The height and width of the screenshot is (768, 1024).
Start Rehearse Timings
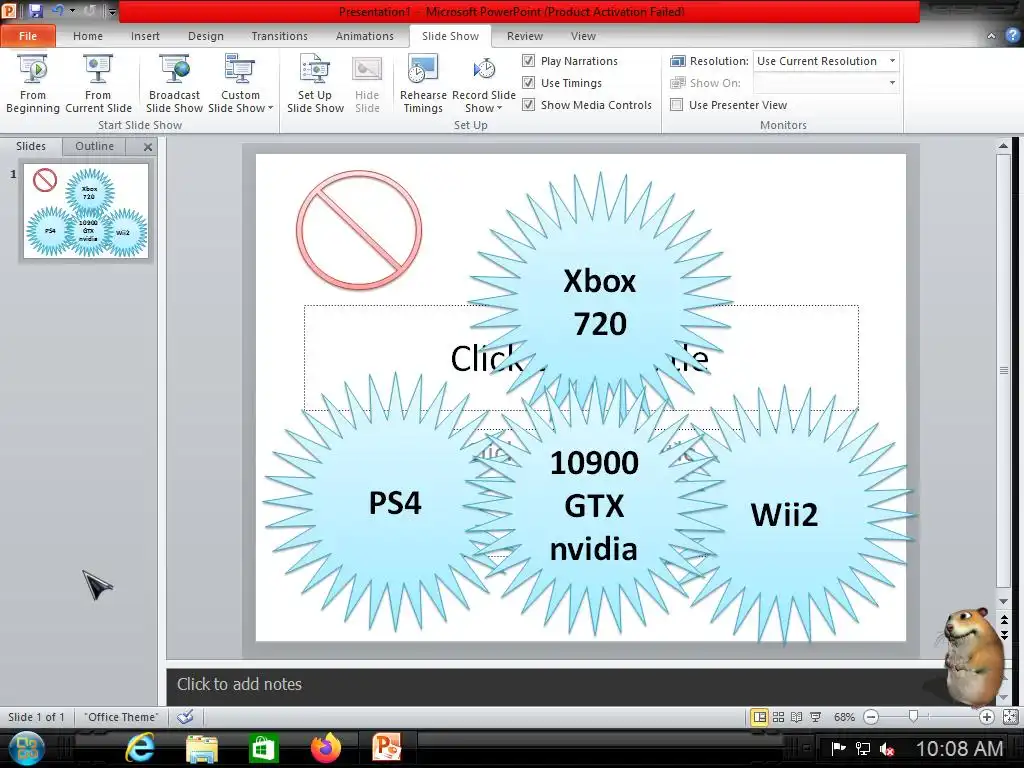coord(423,84)
